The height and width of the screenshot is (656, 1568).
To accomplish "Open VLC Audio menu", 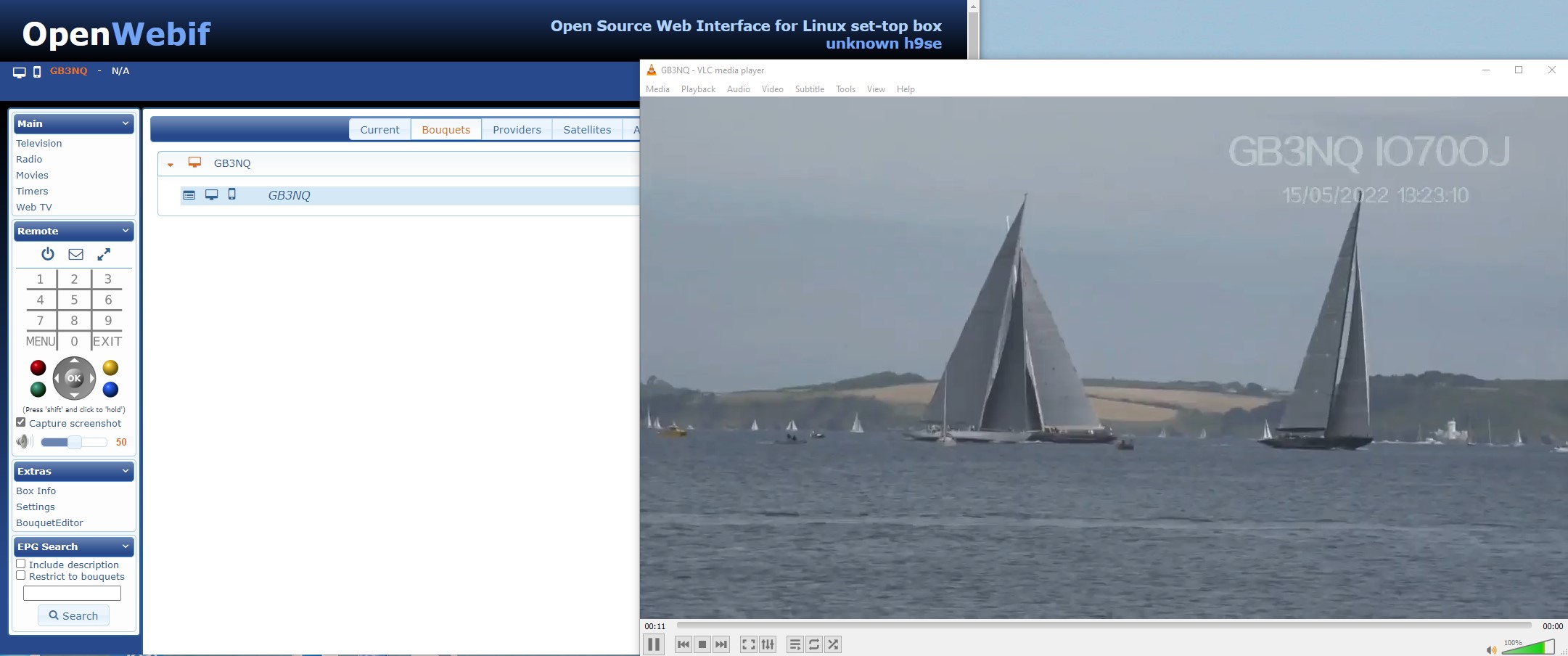I will click(739, 89).
